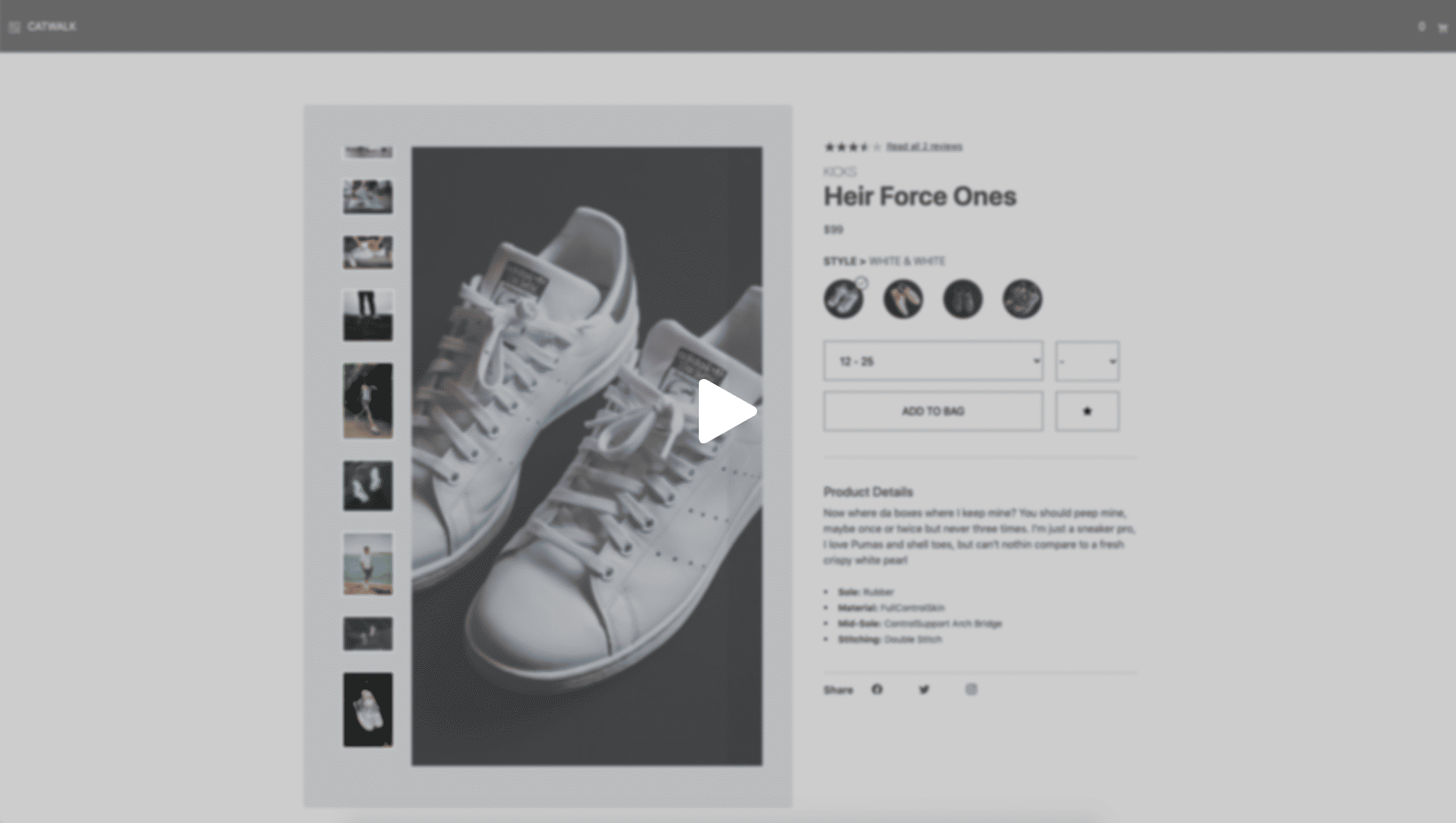The width and height of the screenshot is (1456, 823).
Task: Open the hamburger menu beside CATWALK
Action: [x=14, y=27]
